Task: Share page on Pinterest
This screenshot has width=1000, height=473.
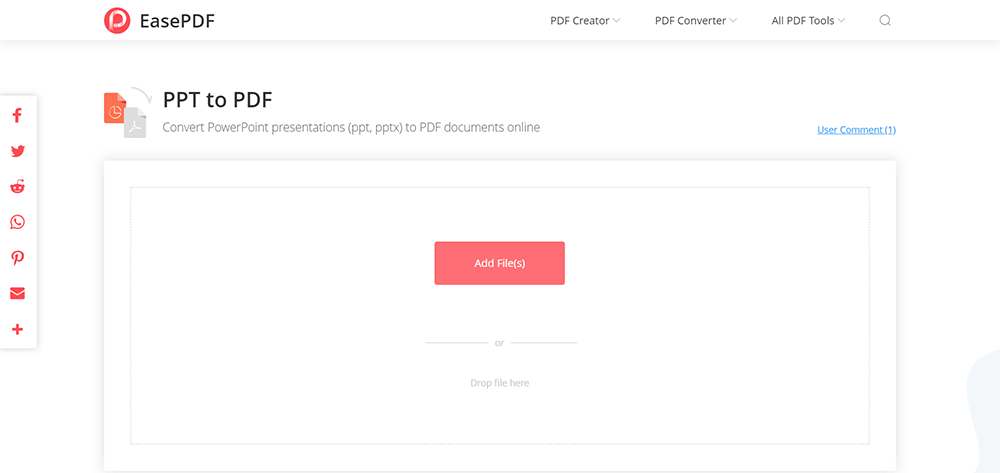Action: click(x=17, y=258)
